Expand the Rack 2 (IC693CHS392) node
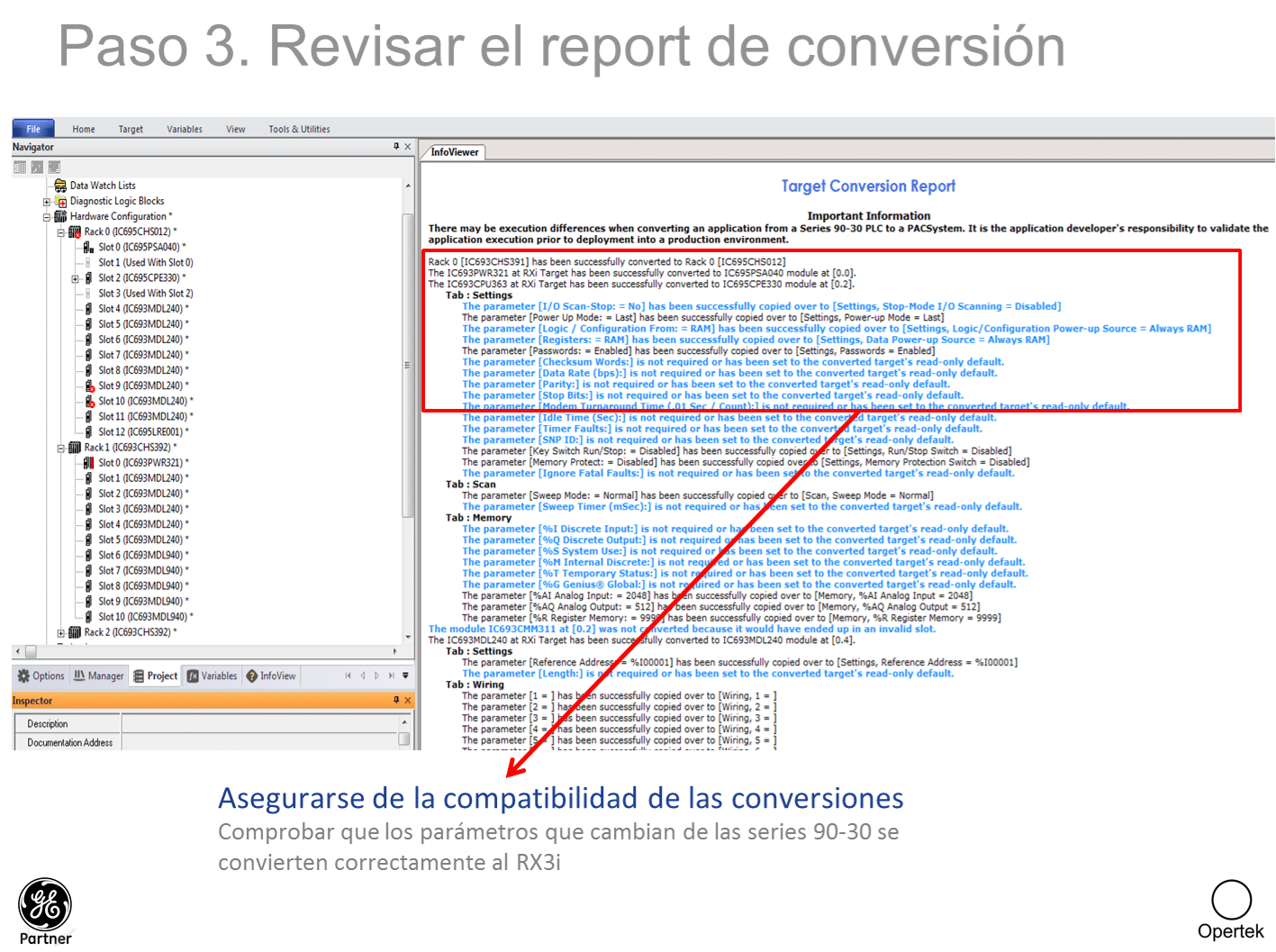 [61, 632]
